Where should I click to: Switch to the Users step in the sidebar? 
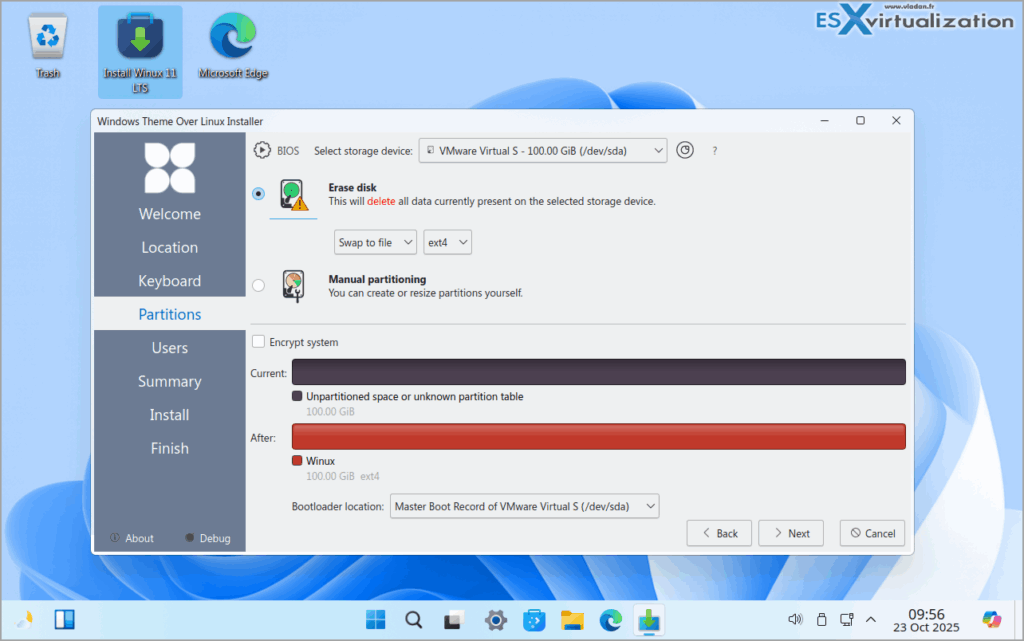[x=169, y=347]
